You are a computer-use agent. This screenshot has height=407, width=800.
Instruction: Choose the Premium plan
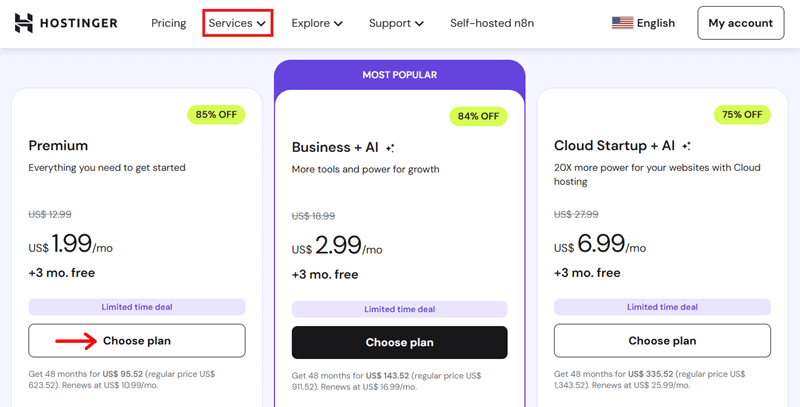tap(137, 341)
